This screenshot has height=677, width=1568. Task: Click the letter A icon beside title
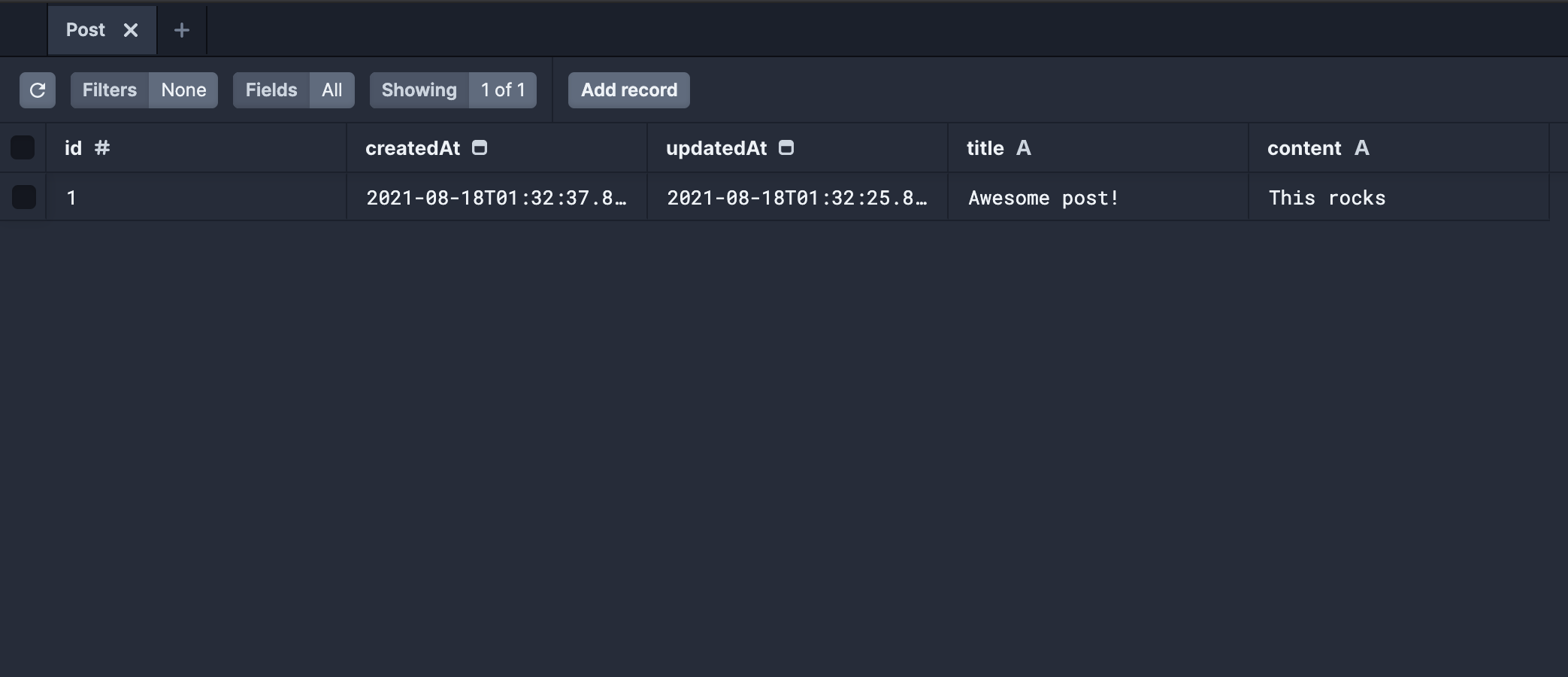click(1025, 148)
